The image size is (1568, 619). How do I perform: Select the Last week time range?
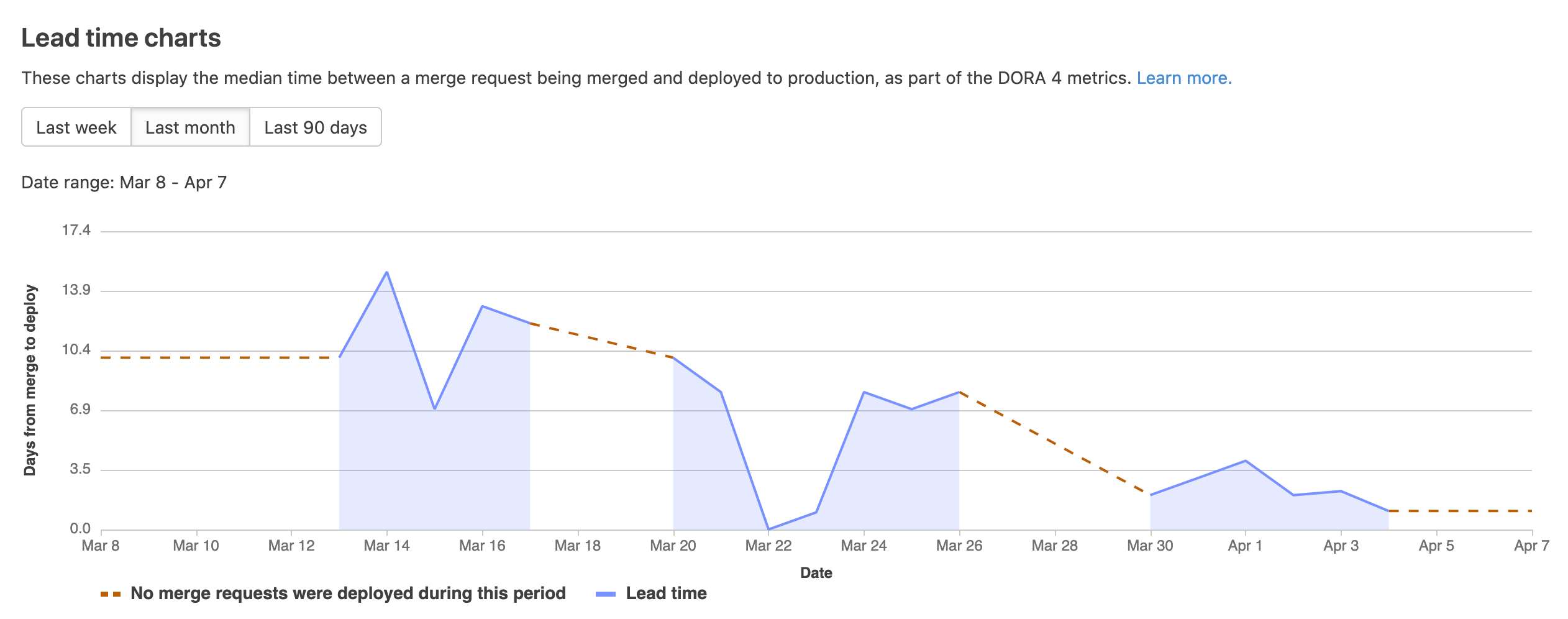pos(76,127)
